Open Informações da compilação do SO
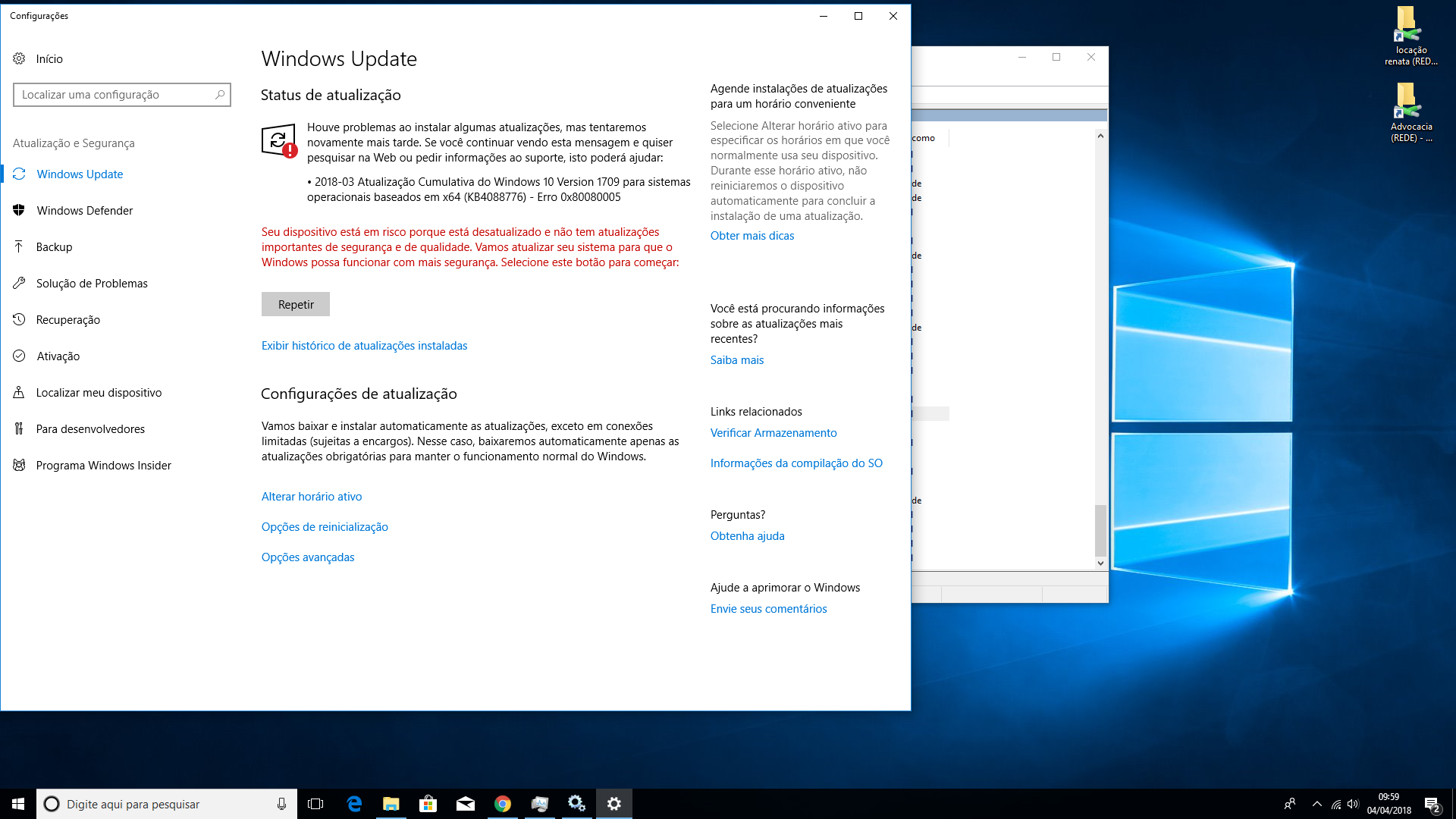Screen dimensions: 1456x819 [796, 463]
